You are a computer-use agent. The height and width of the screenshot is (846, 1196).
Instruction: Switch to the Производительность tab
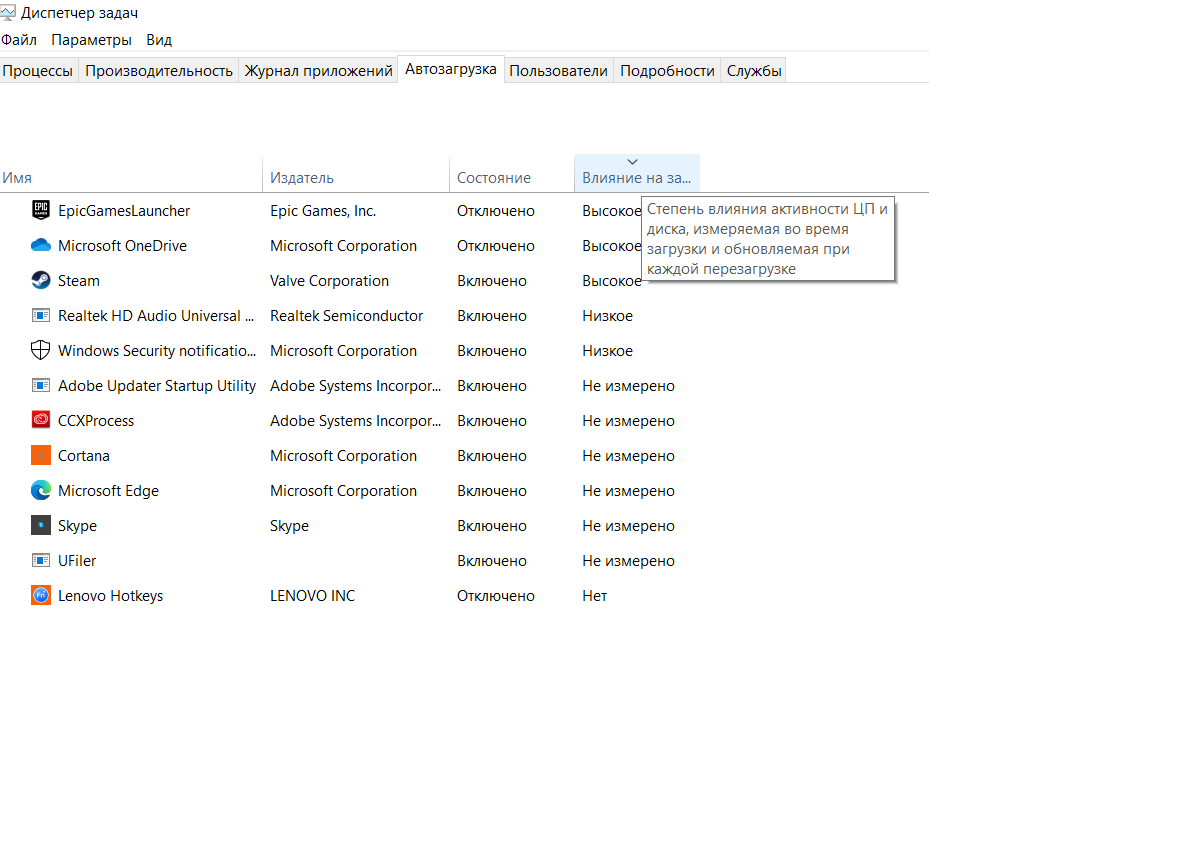pos(159,70)
